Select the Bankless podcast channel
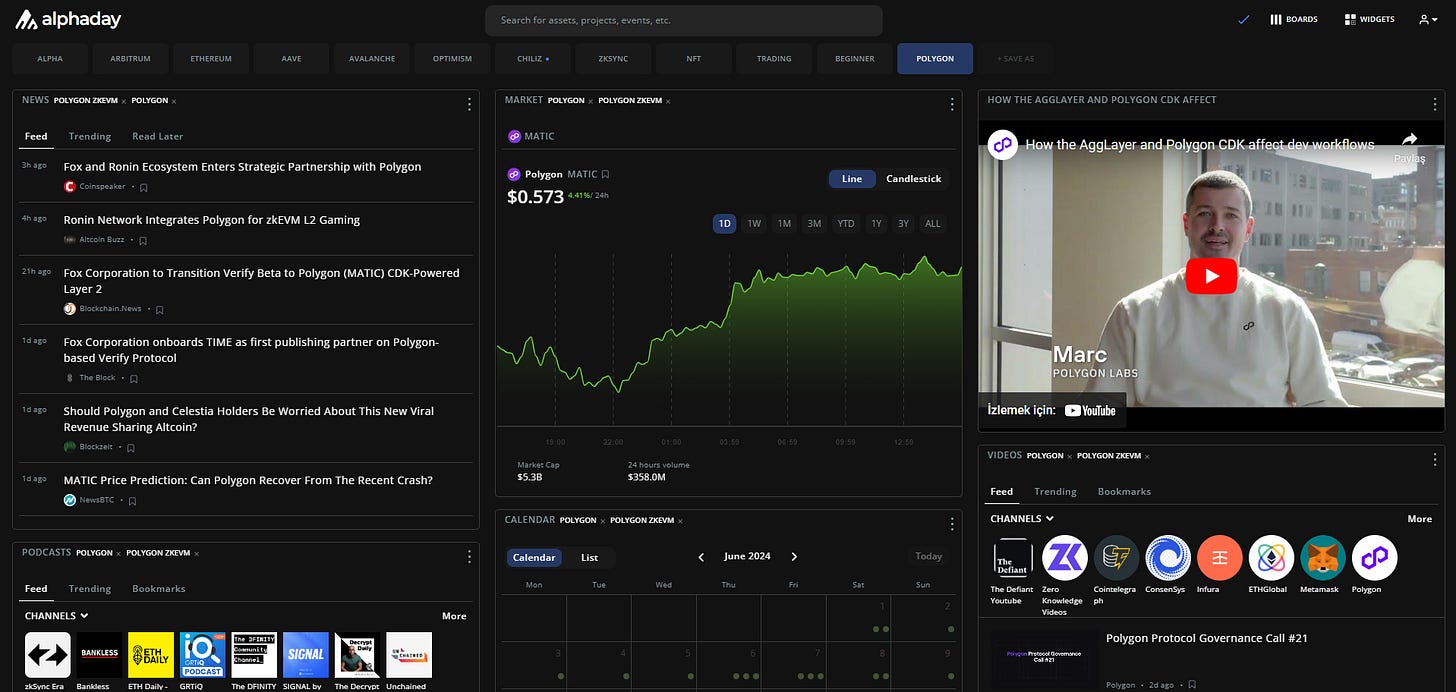 [99, 655]
